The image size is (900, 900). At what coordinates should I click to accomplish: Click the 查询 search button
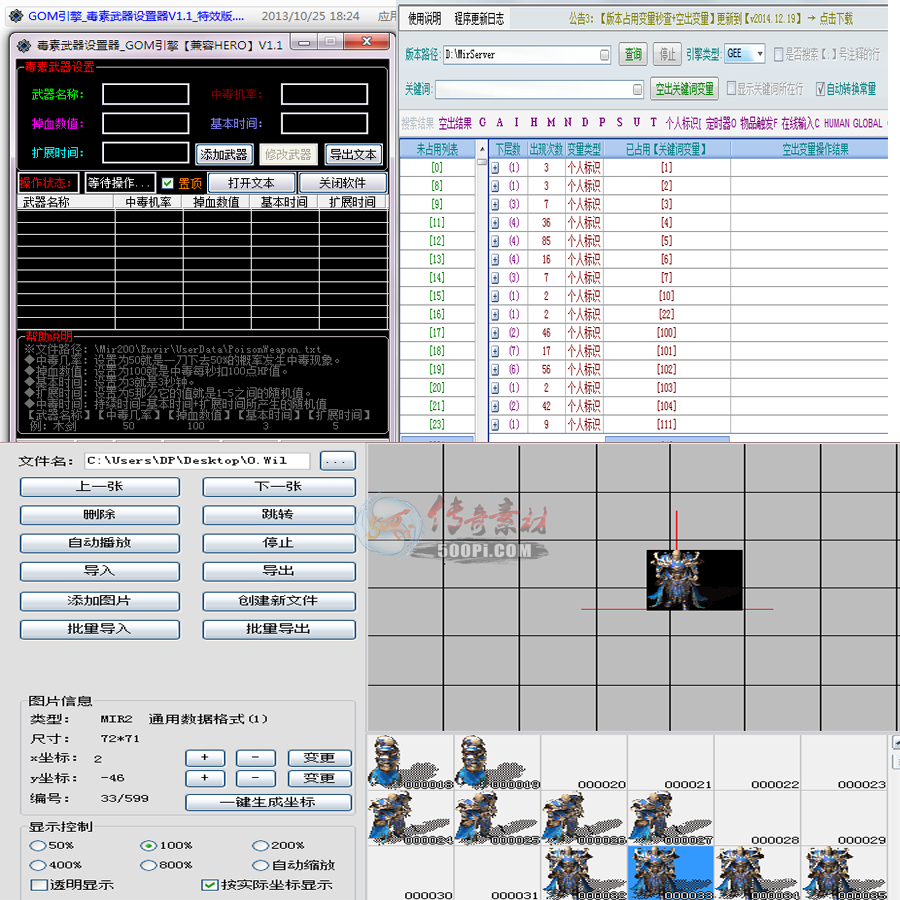[633, 55]
